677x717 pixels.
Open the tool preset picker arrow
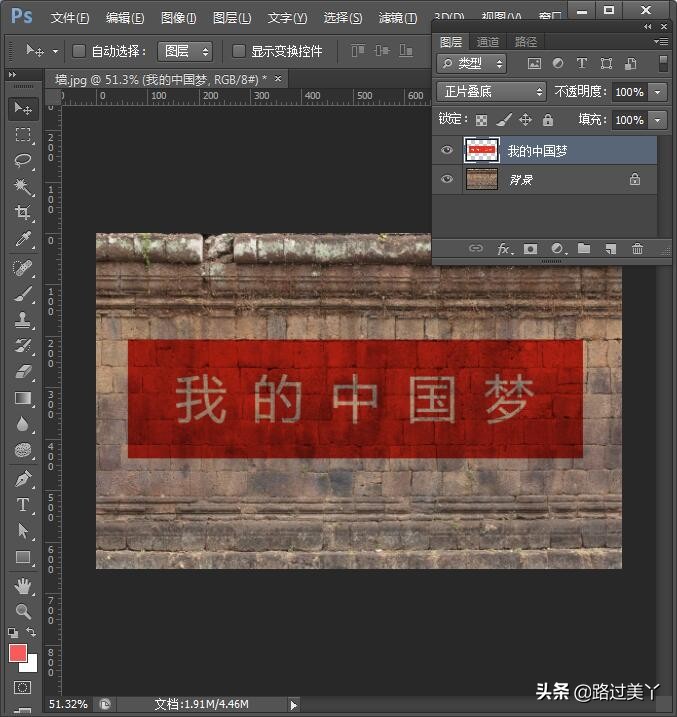pos(55,51)
